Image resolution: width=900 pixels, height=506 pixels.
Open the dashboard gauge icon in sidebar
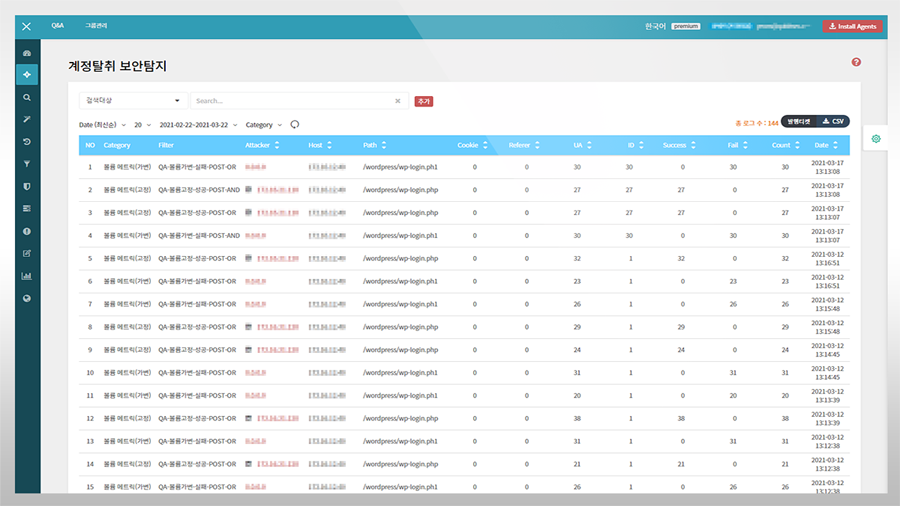27,53
